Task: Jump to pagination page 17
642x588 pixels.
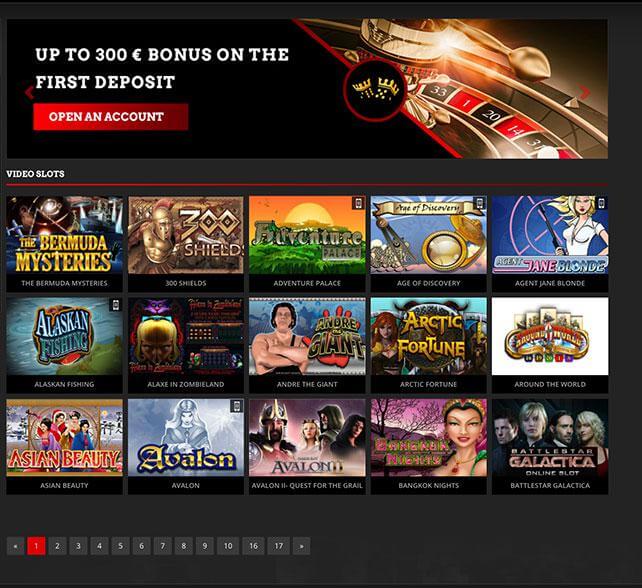Action: click(279, 546)
